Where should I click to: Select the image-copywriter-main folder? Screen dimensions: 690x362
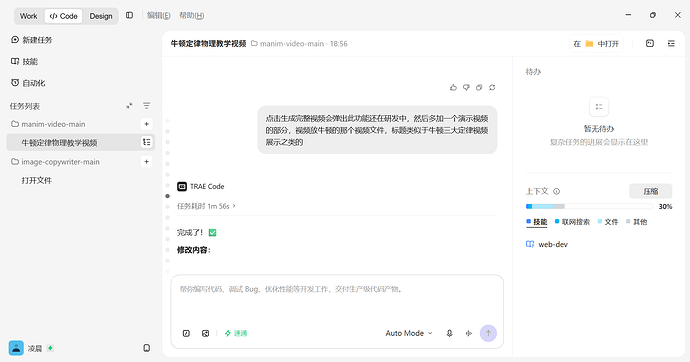(x=55, y=162)
